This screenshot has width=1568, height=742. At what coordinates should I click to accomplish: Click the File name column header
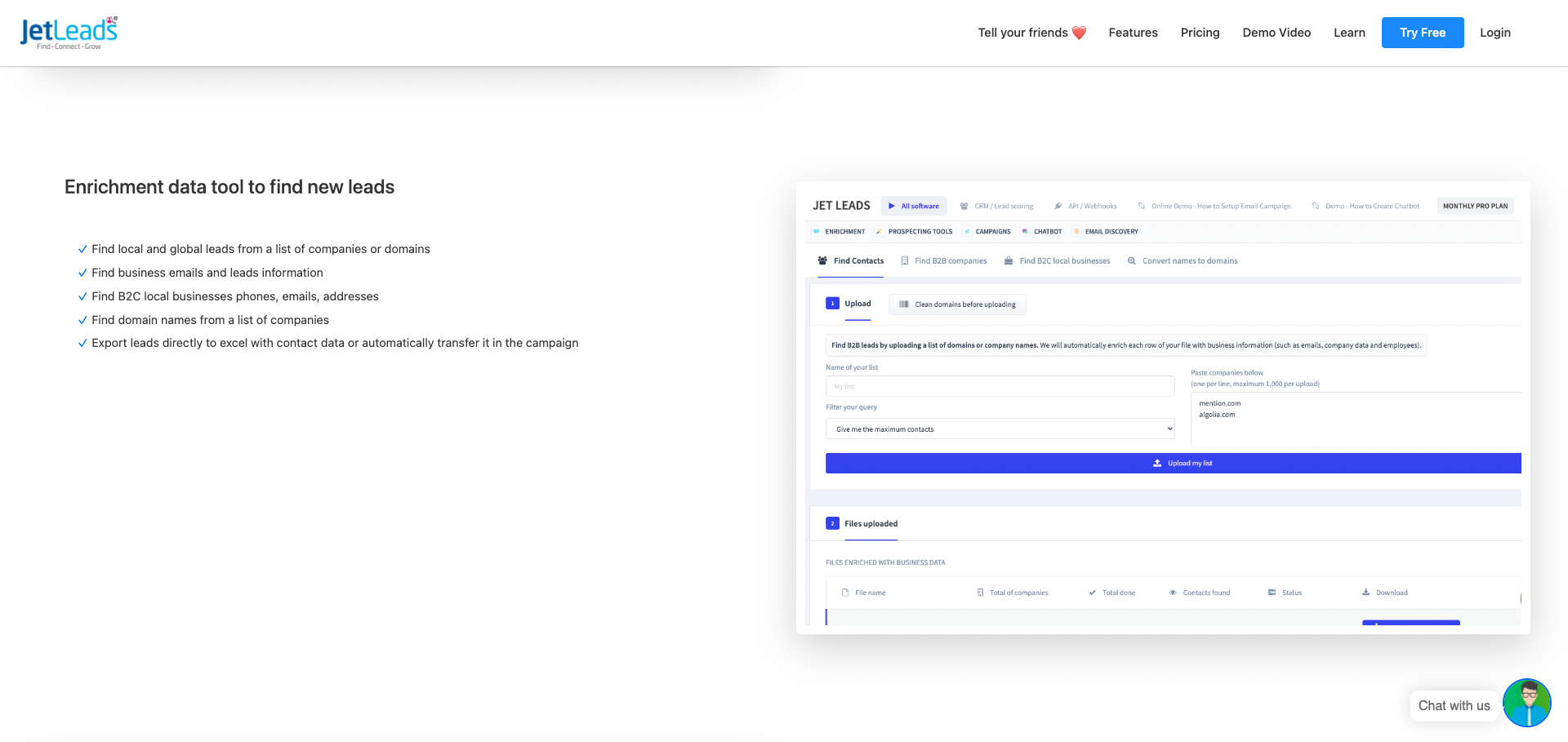pos(870,593)
